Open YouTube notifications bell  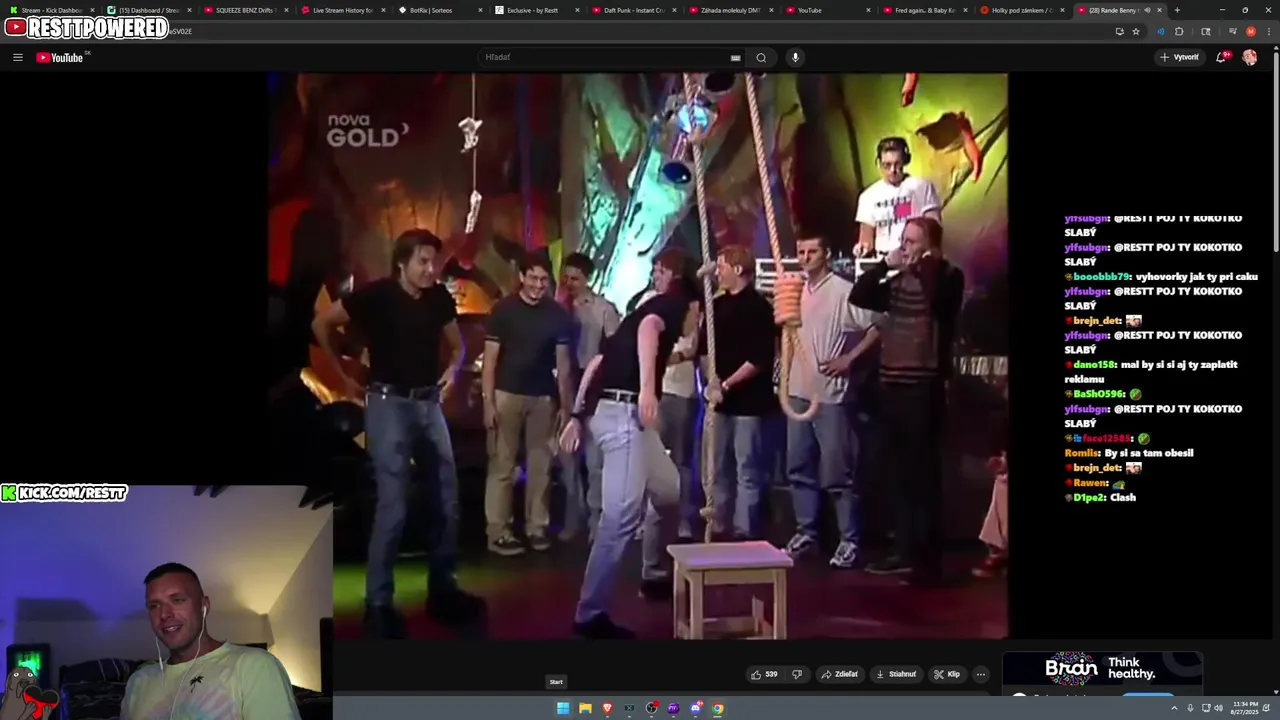[1221, 57]
